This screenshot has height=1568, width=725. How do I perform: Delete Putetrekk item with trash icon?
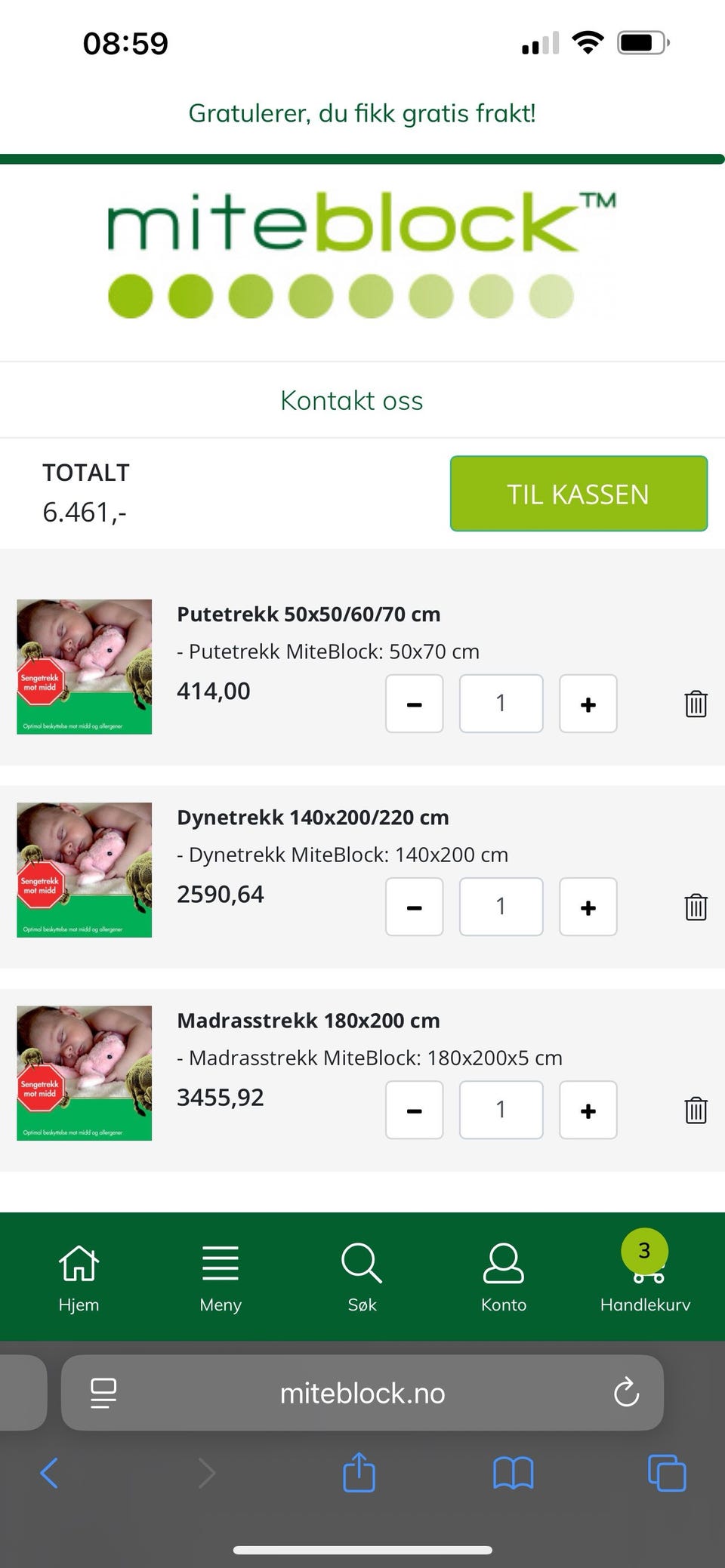coord(696,704)
